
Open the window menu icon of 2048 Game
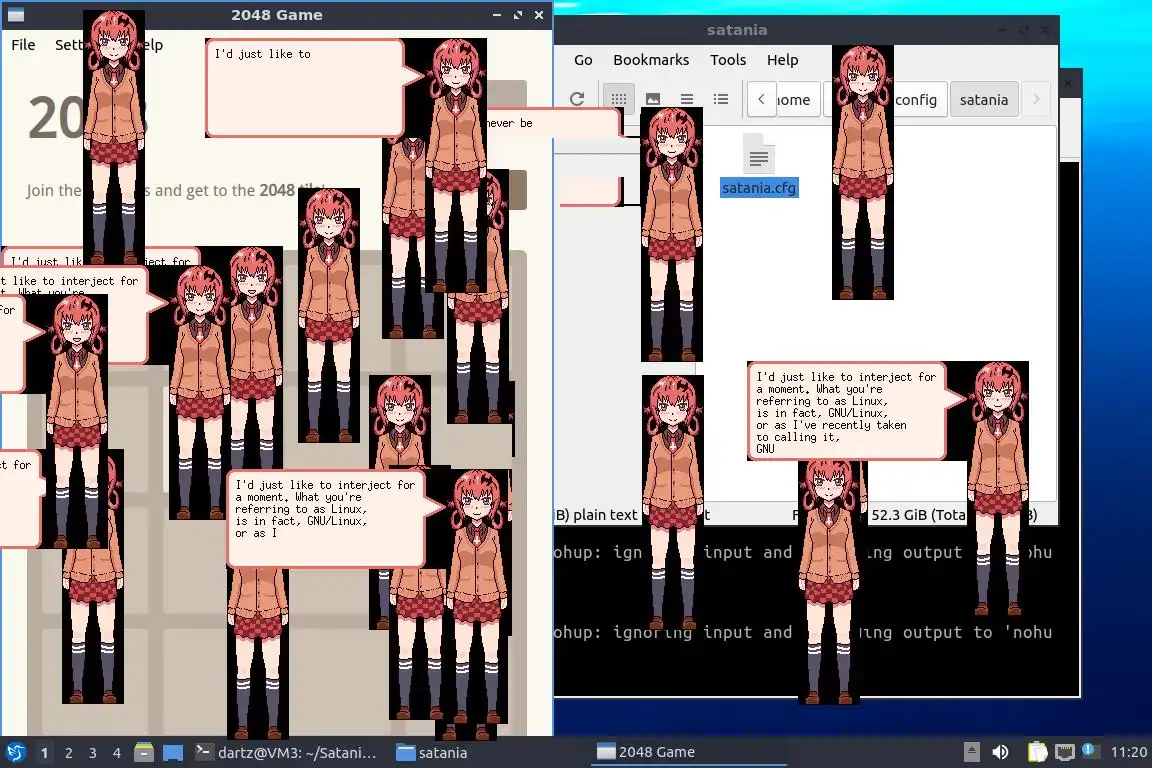[x=15, y=15]
